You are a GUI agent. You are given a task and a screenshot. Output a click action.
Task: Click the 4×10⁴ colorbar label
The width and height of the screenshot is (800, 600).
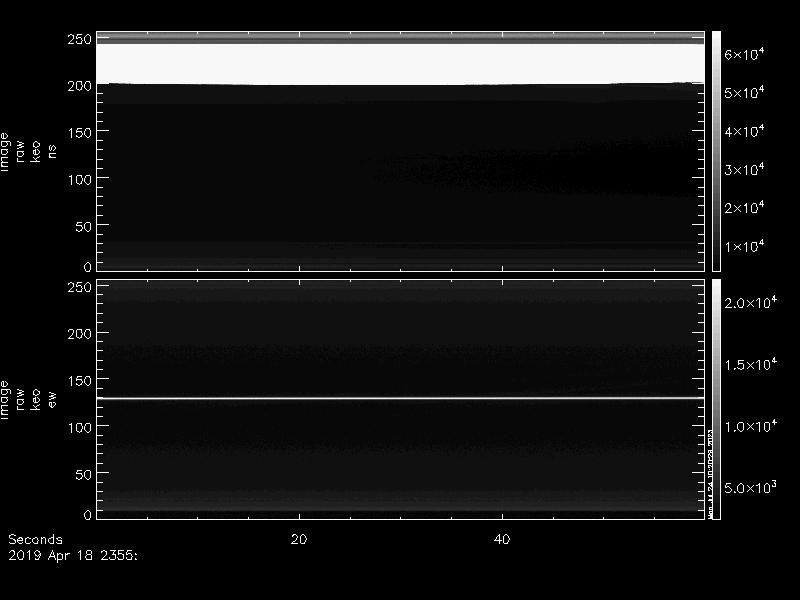click(744, 131)
